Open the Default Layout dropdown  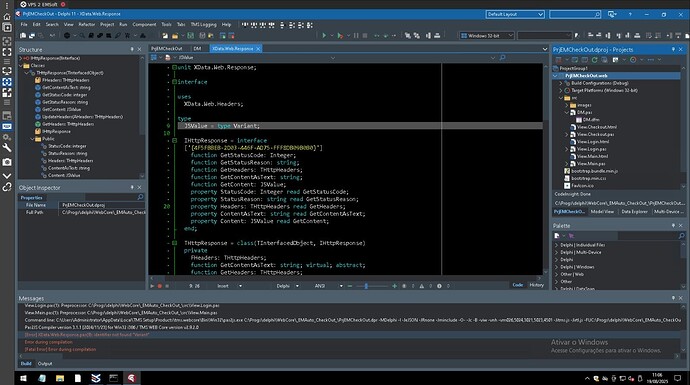pyautogui.click(x=515, y=15)
